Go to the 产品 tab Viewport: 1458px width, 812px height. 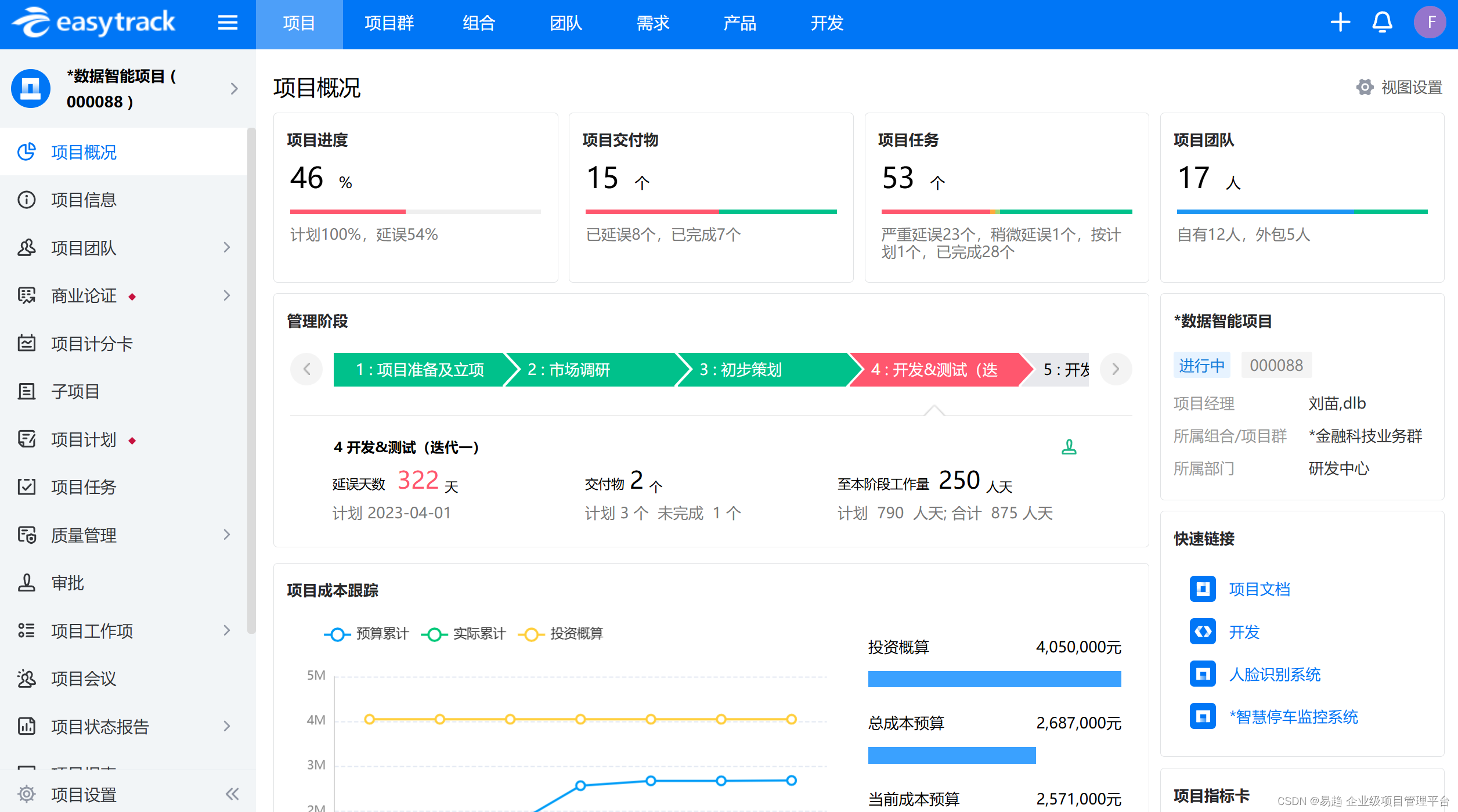pyautogui.click(x=740, y=24)
